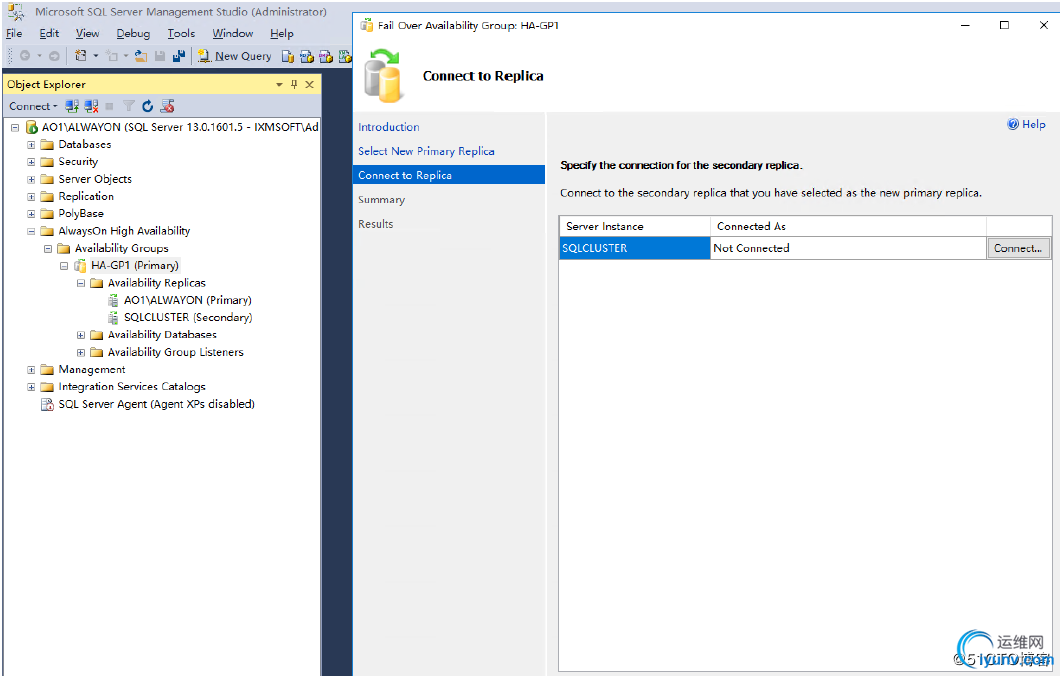Expand the Replication folder node
Screen dimensions: 1060x676
coord(31,197)
